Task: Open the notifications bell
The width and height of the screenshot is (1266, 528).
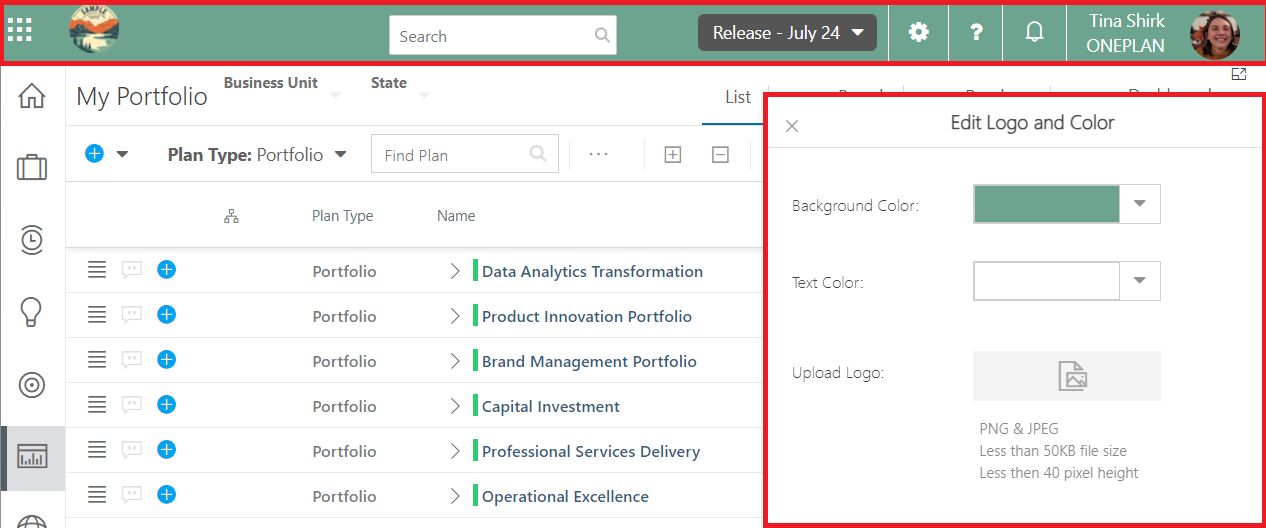Action: (1035, 32)
